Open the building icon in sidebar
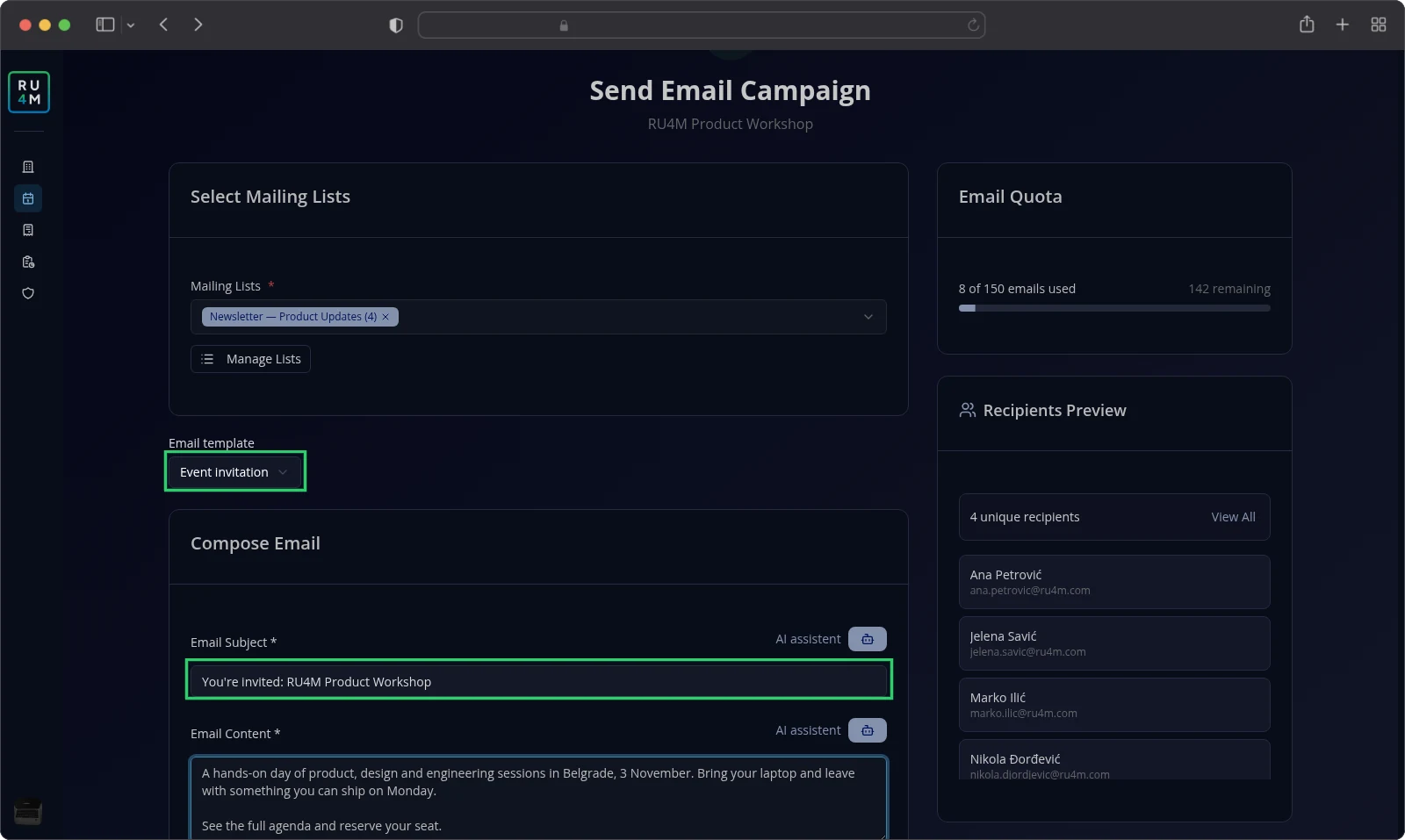 28,167
